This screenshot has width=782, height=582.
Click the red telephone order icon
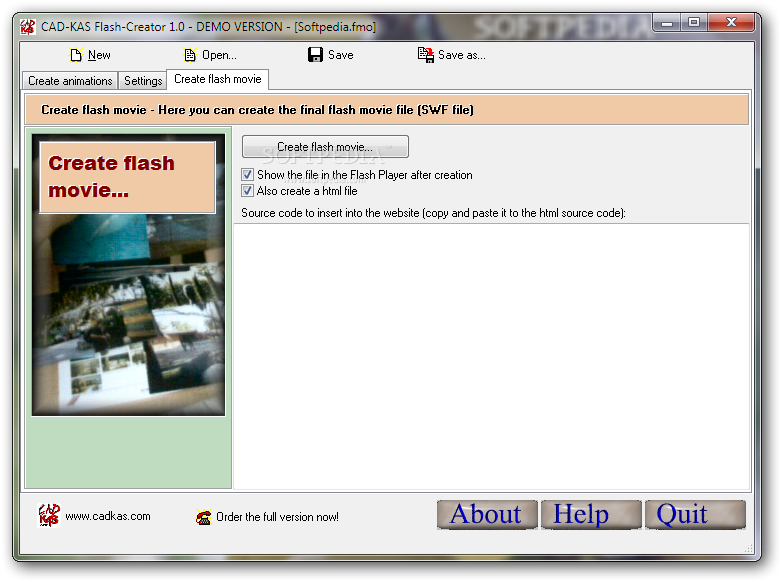click(203, 517)
